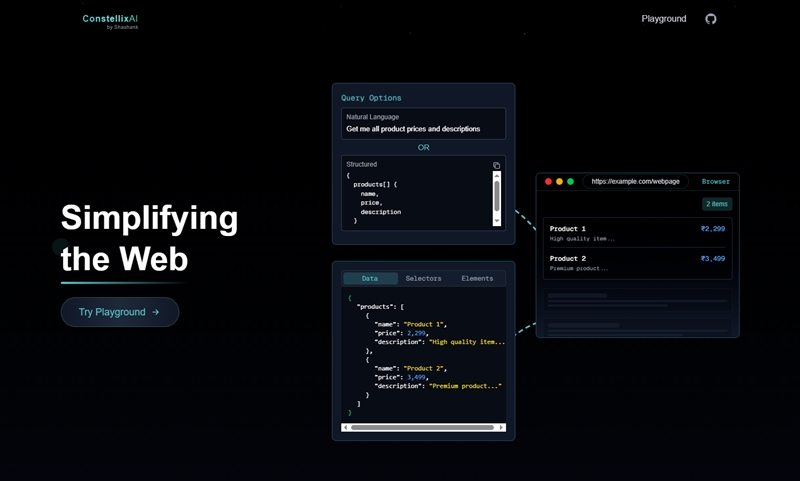Click the example.com URL address bar
This screenshot has width=800, height=481.
click(x=635, y=181)
